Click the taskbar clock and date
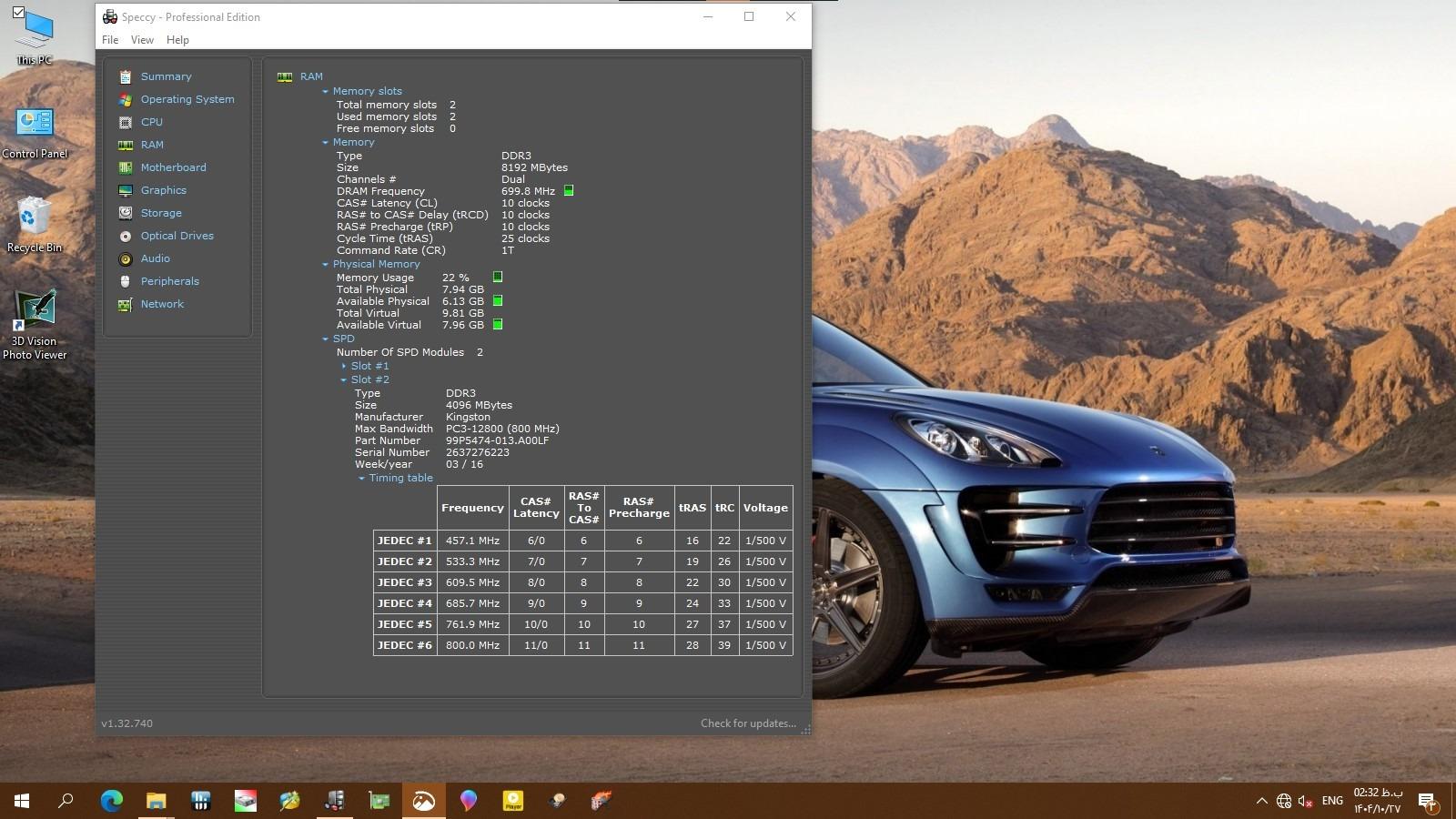This screenshot has height=819, width=1456. (1377, 801)
